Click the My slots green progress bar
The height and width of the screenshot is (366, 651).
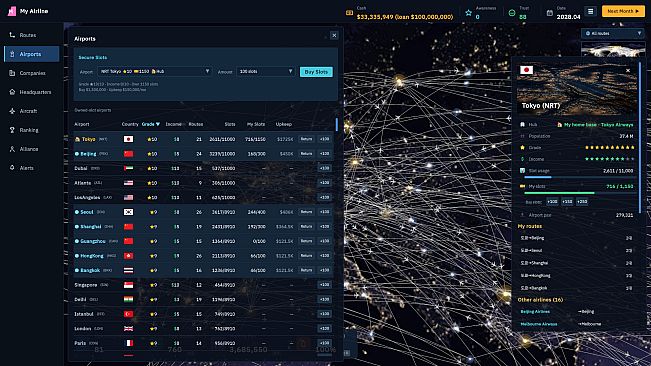click(579, 193)
